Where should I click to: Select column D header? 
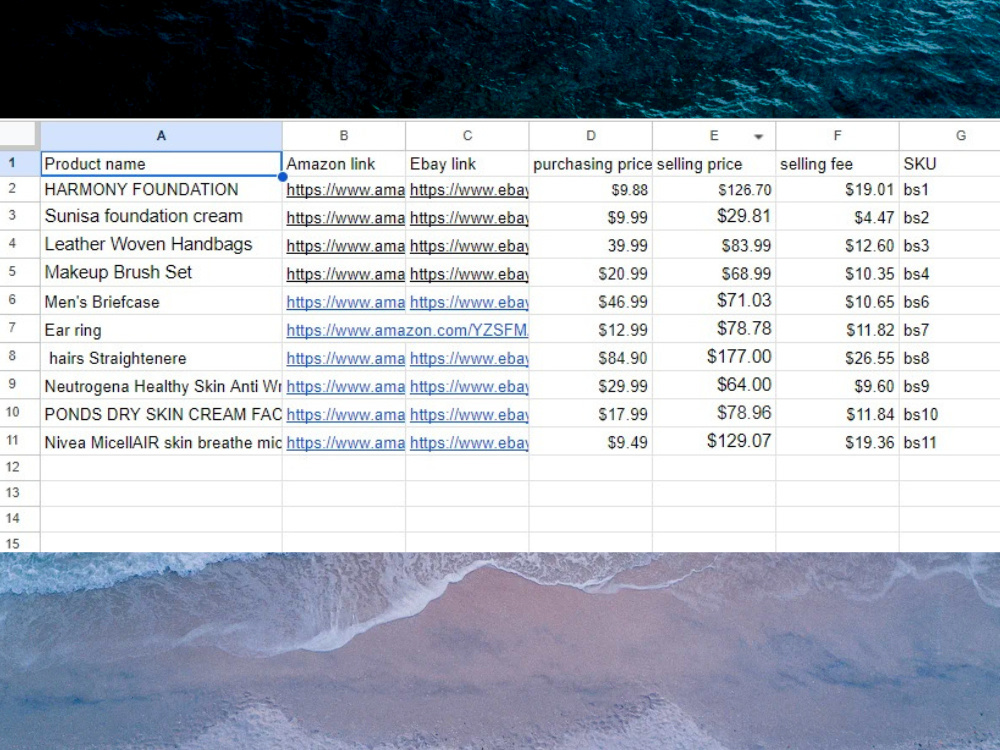point(591,135)
